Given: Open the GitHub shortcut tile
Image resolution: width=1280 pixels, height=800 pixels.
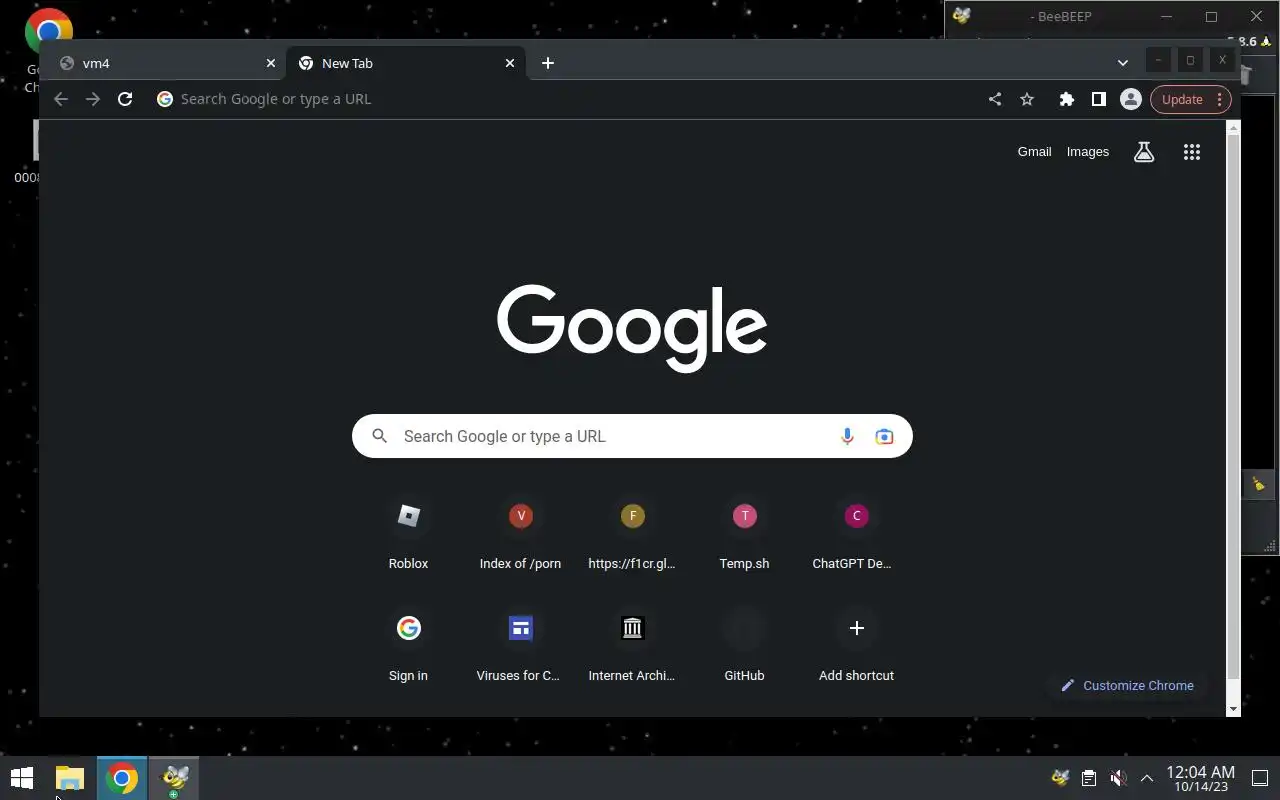Looking at the screenshot, I should tap(744, 647).
